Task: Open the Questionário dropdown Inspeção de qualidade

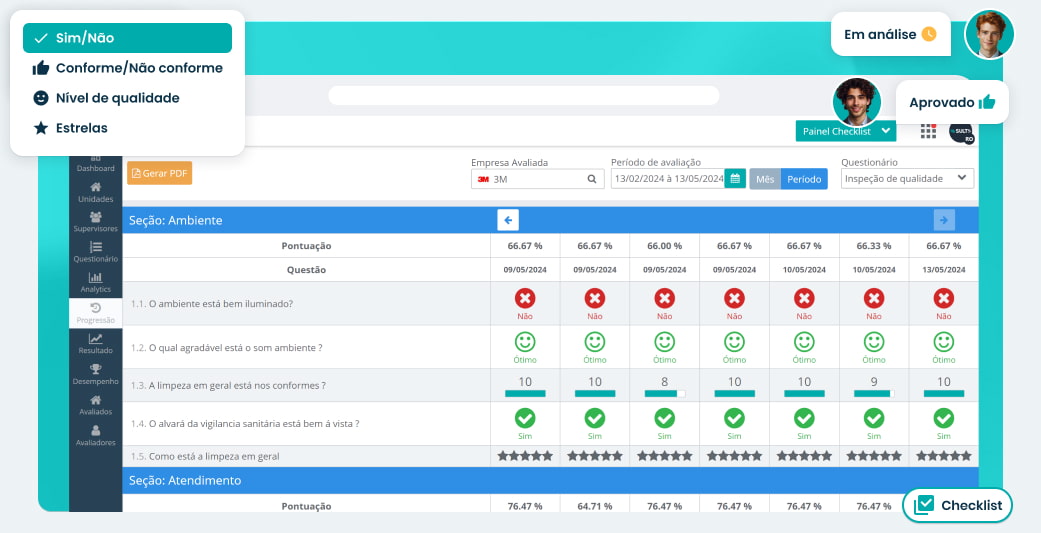Action: click(x=907, y=179)
